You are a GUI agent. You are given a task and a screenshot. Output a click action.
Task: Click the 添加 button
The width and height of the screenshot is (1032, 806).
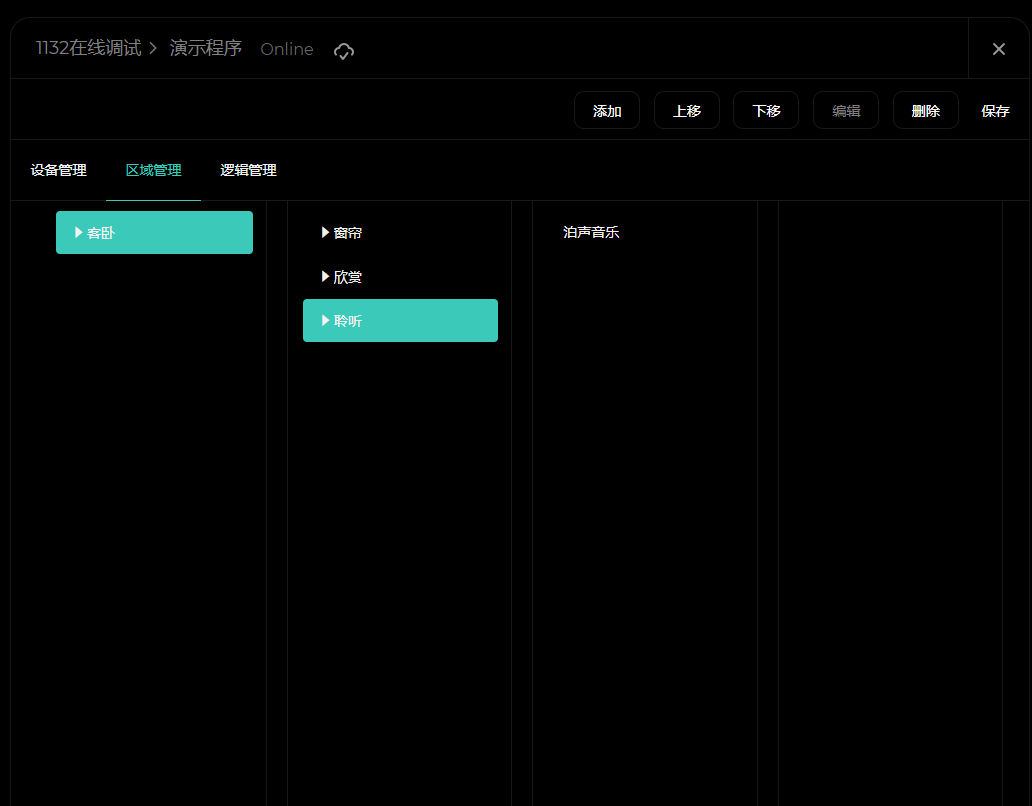(607, 111)
